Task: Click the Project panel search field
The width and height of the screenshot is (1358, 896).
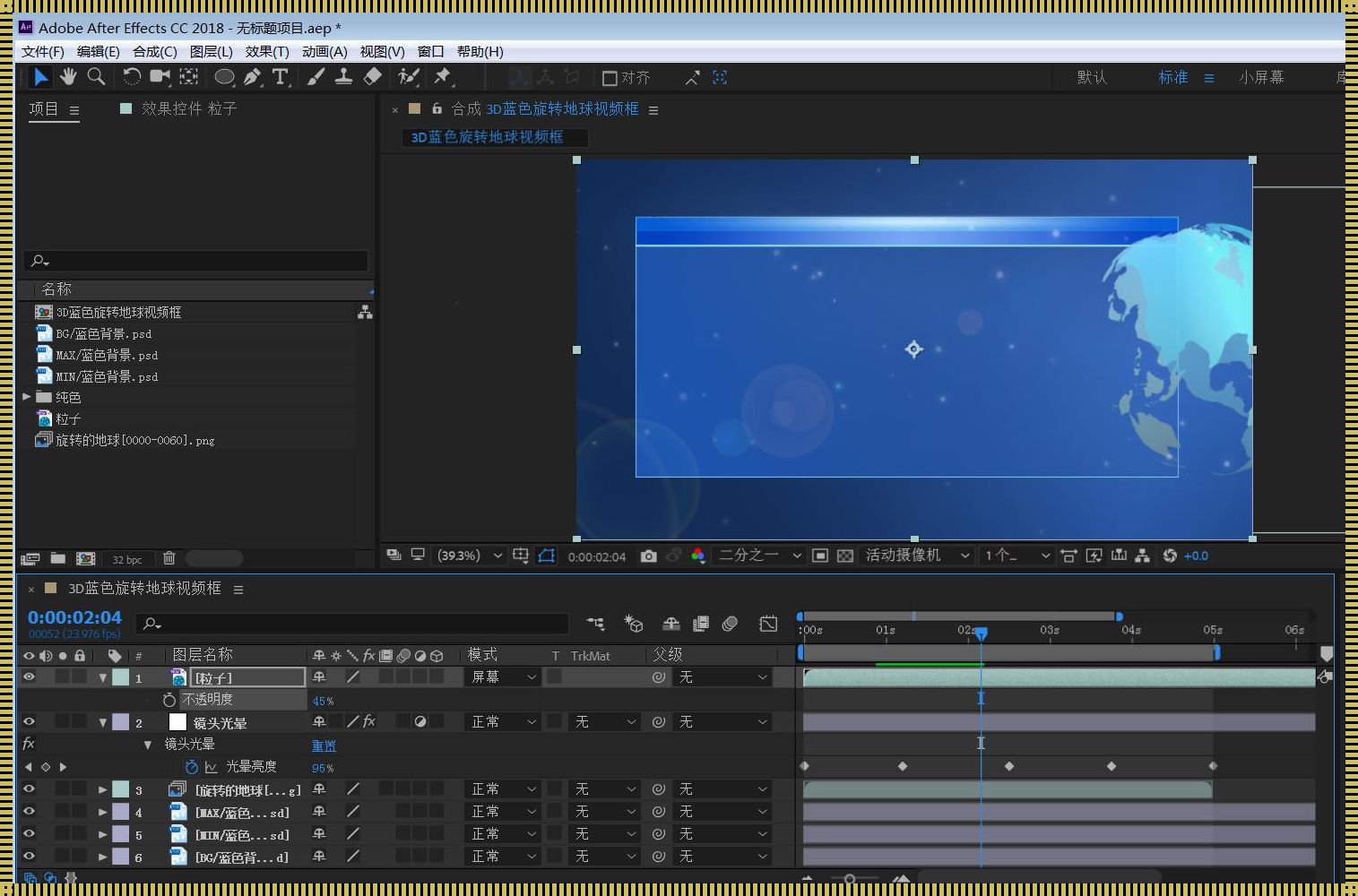Action: [196, 261]
